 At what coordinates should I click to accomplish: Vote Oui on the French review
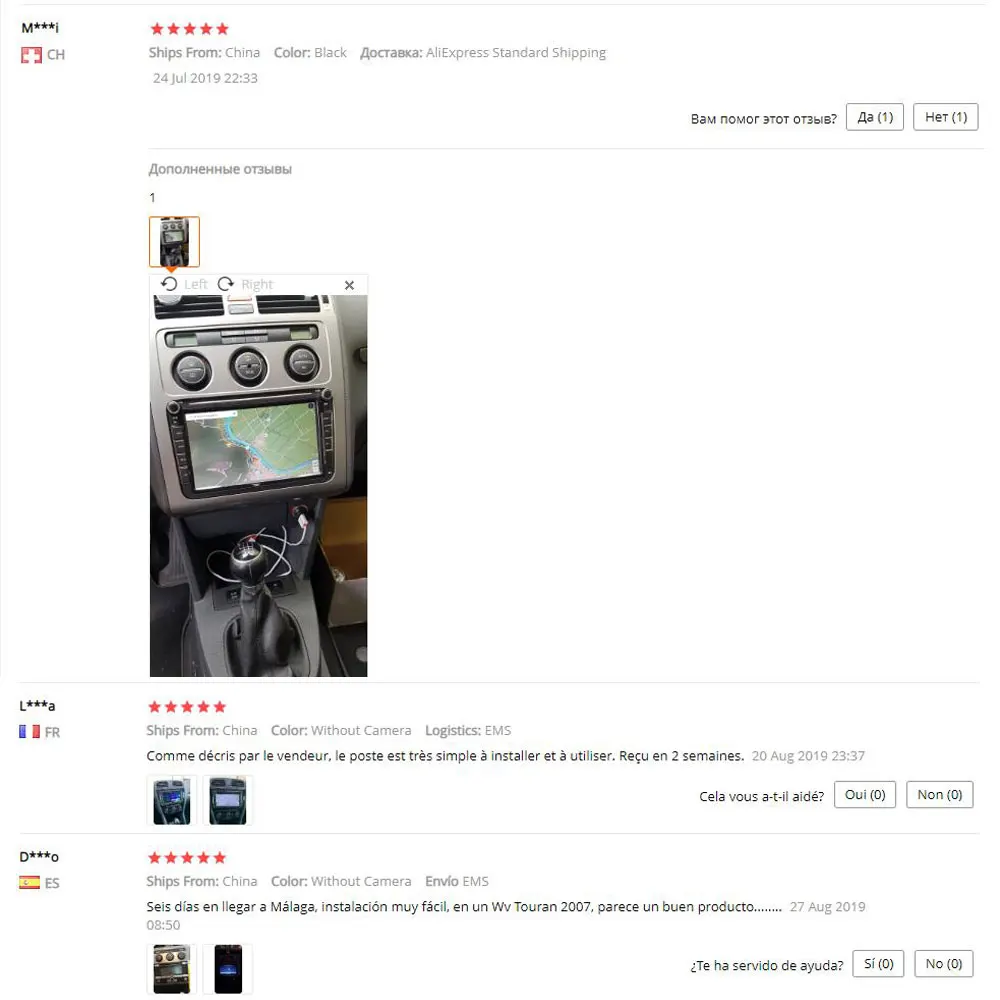865,795
